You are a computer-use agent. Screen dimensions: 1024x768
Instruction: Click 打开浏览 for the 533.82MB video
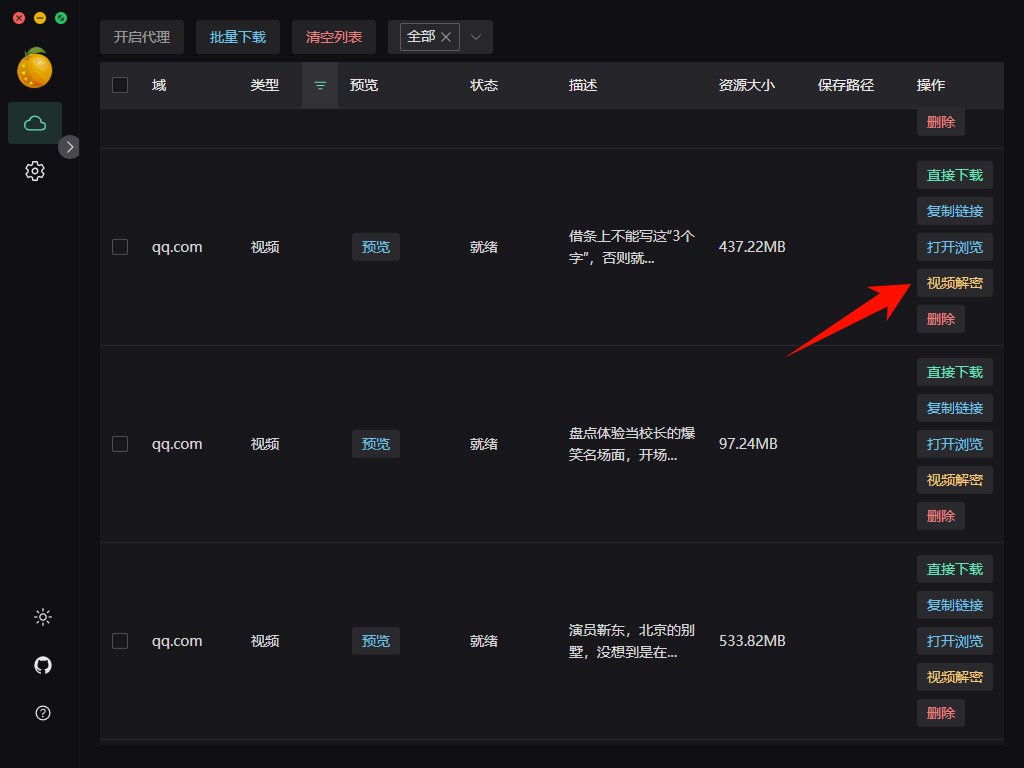click(x=955, y=641)
